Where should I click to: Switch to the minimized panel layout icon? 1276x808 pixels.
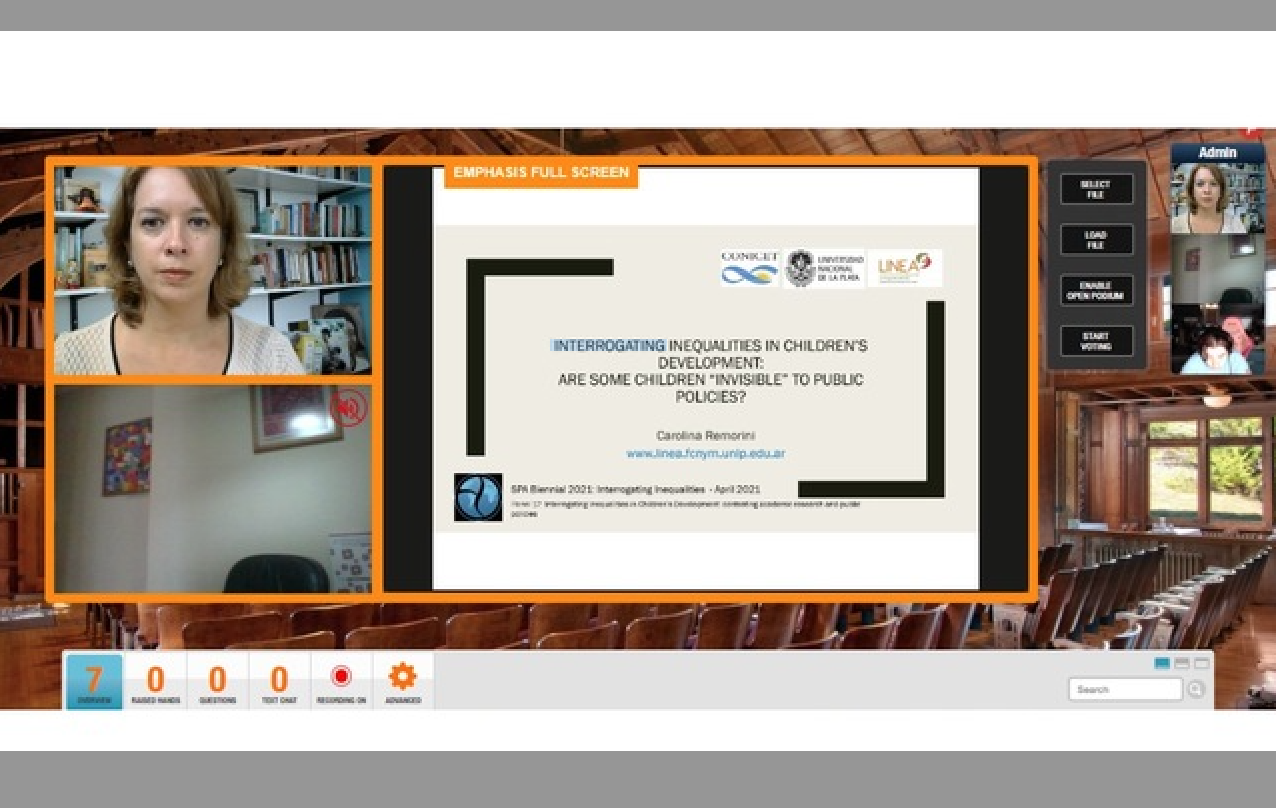pyautogui.click(x=1202, y=663)
